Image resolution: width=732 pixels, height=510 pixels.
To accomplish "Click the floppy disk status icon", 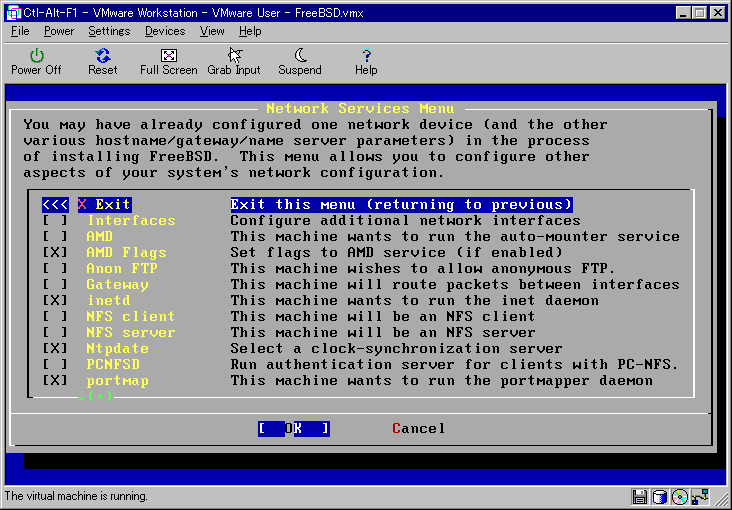I will click(639, 496).
